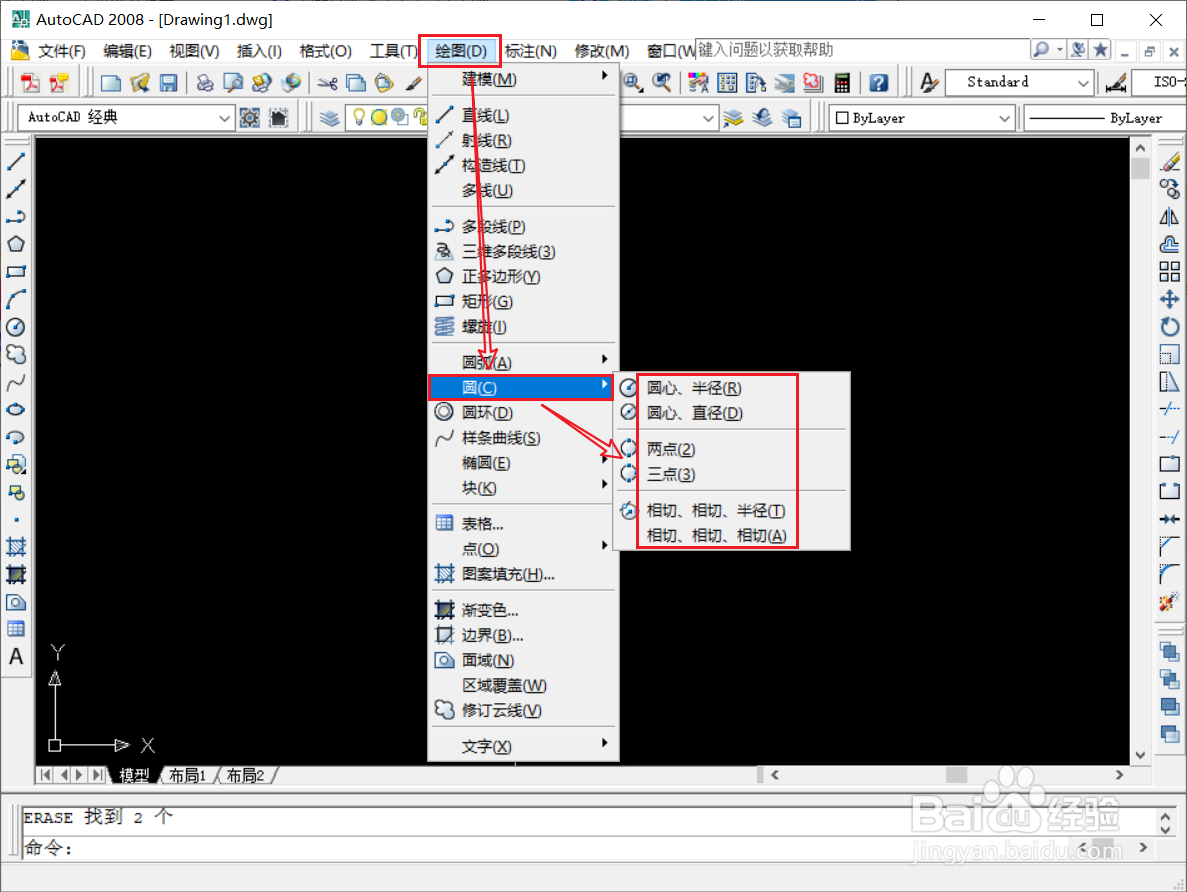Click the Mirror tool in right toolbar

[x=1170, y=217]
